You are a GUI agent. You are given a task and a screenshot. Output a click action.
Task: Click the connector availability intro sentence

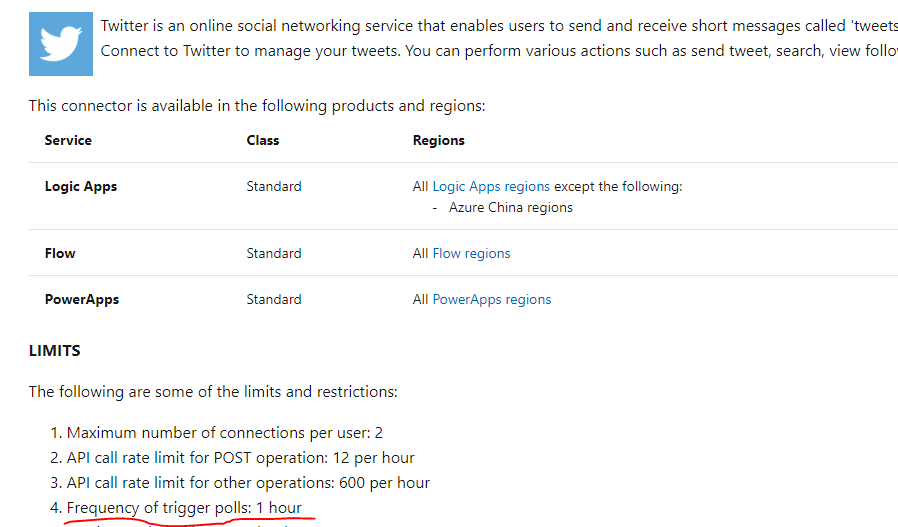tap(257, 106)
